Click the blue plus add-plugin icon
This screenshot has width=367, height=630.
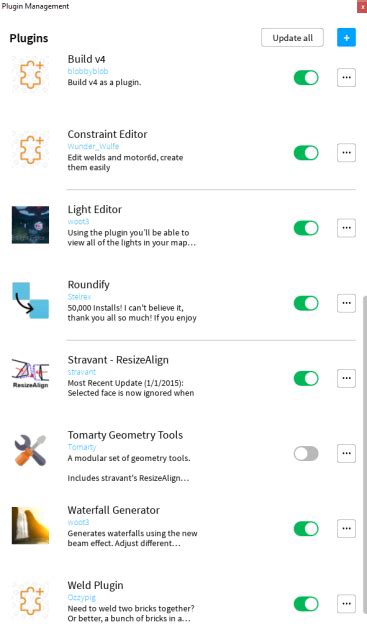(346, 38)
